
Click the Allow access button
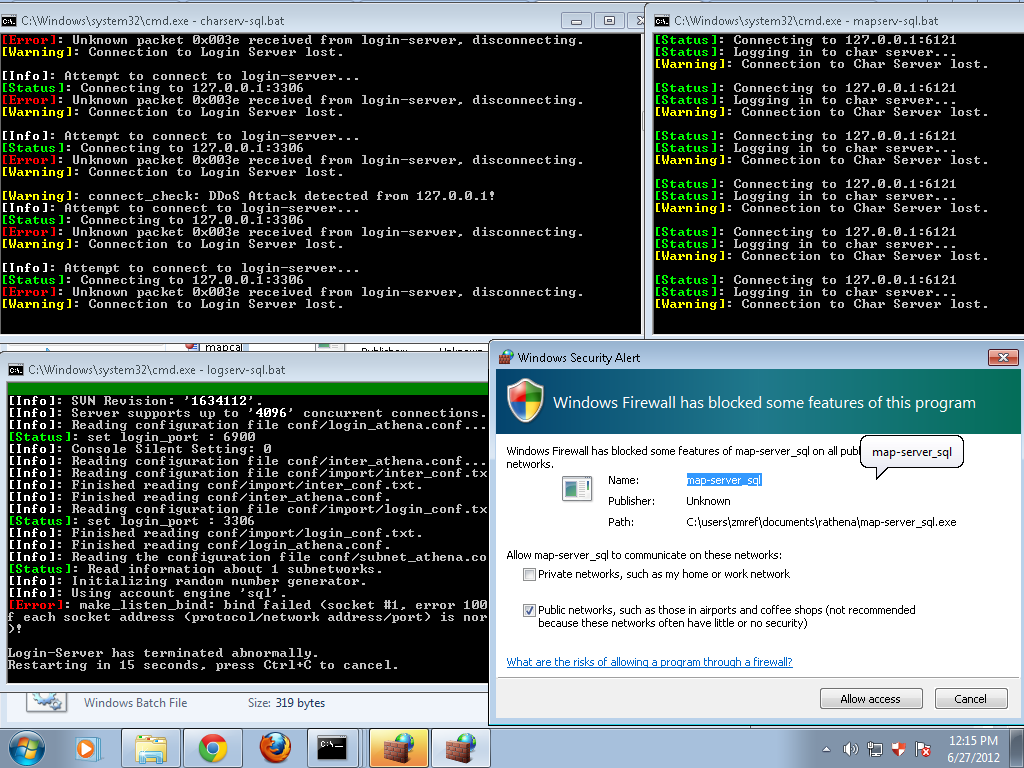(x=871, y=699)
